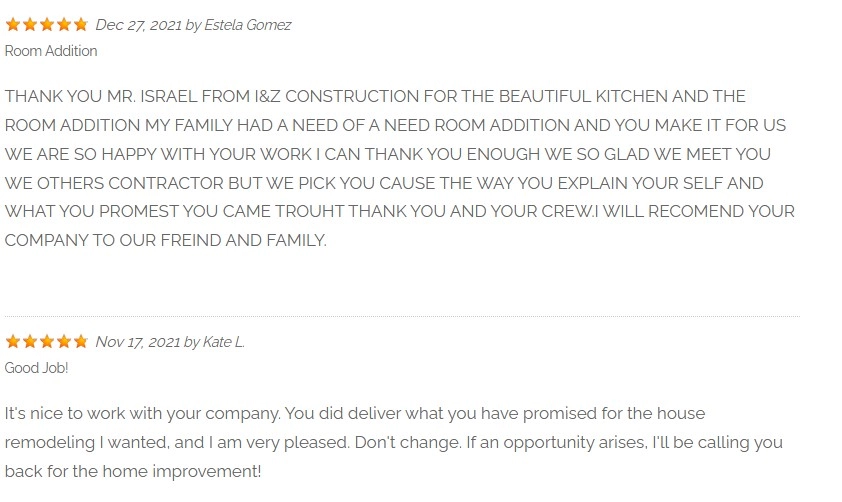Click the reviewer name Estela Gomez
This screenshot has width=842, height=502.
(247, 25)
